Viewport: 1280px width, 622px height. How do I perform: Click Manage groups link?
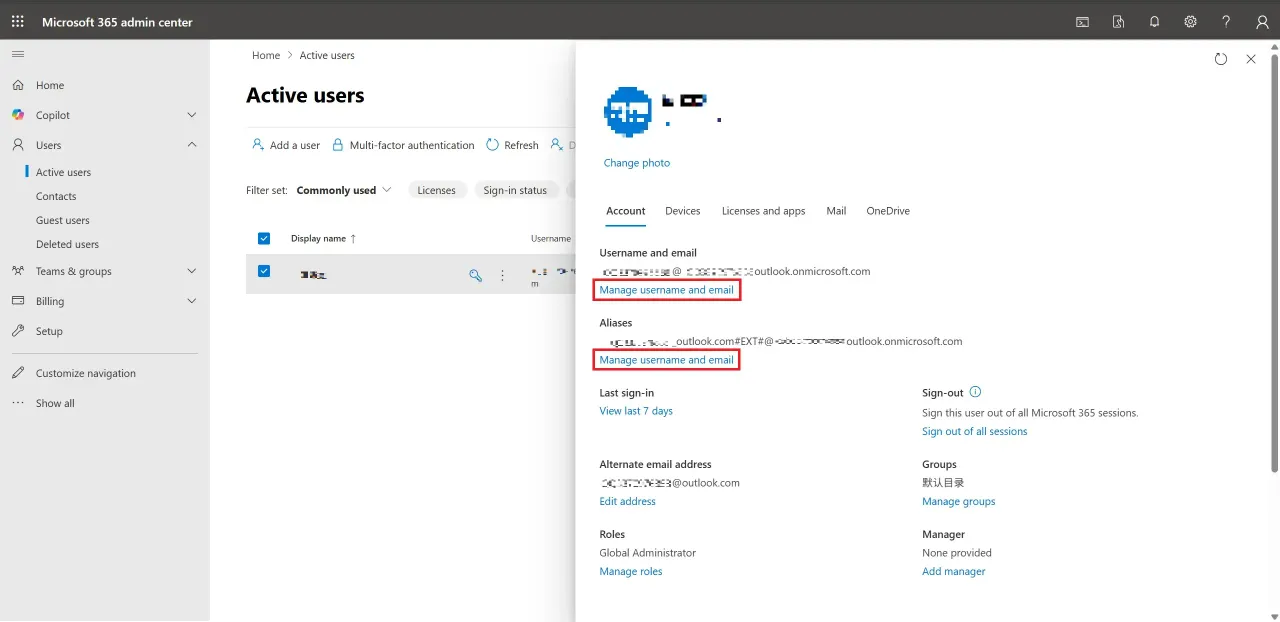959,501
